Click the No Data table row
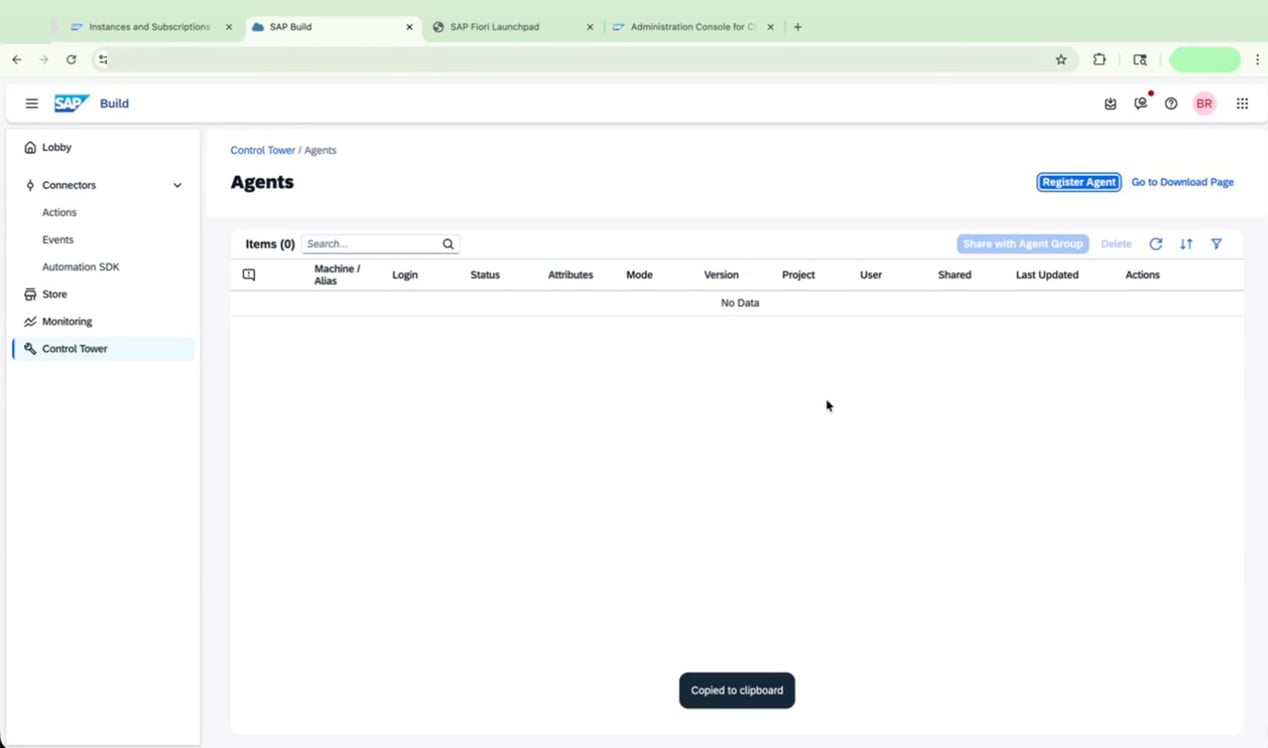 click(737, 303)
